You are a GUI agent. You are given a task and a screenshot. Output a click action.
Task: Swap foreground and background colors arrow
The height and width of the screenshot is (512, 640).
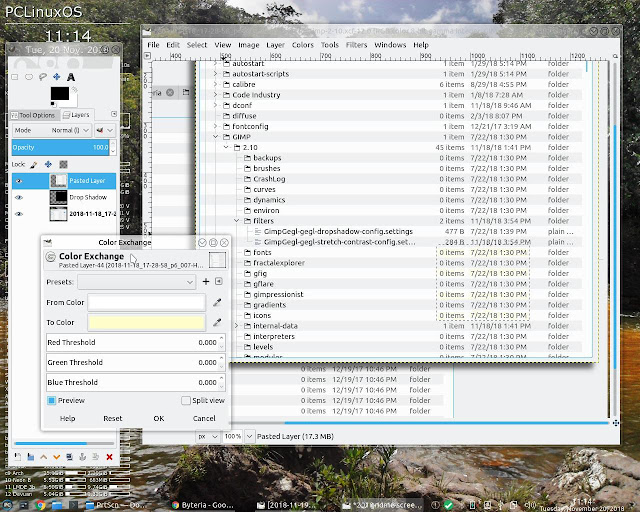pyautogui.click(x=74, y=89)
